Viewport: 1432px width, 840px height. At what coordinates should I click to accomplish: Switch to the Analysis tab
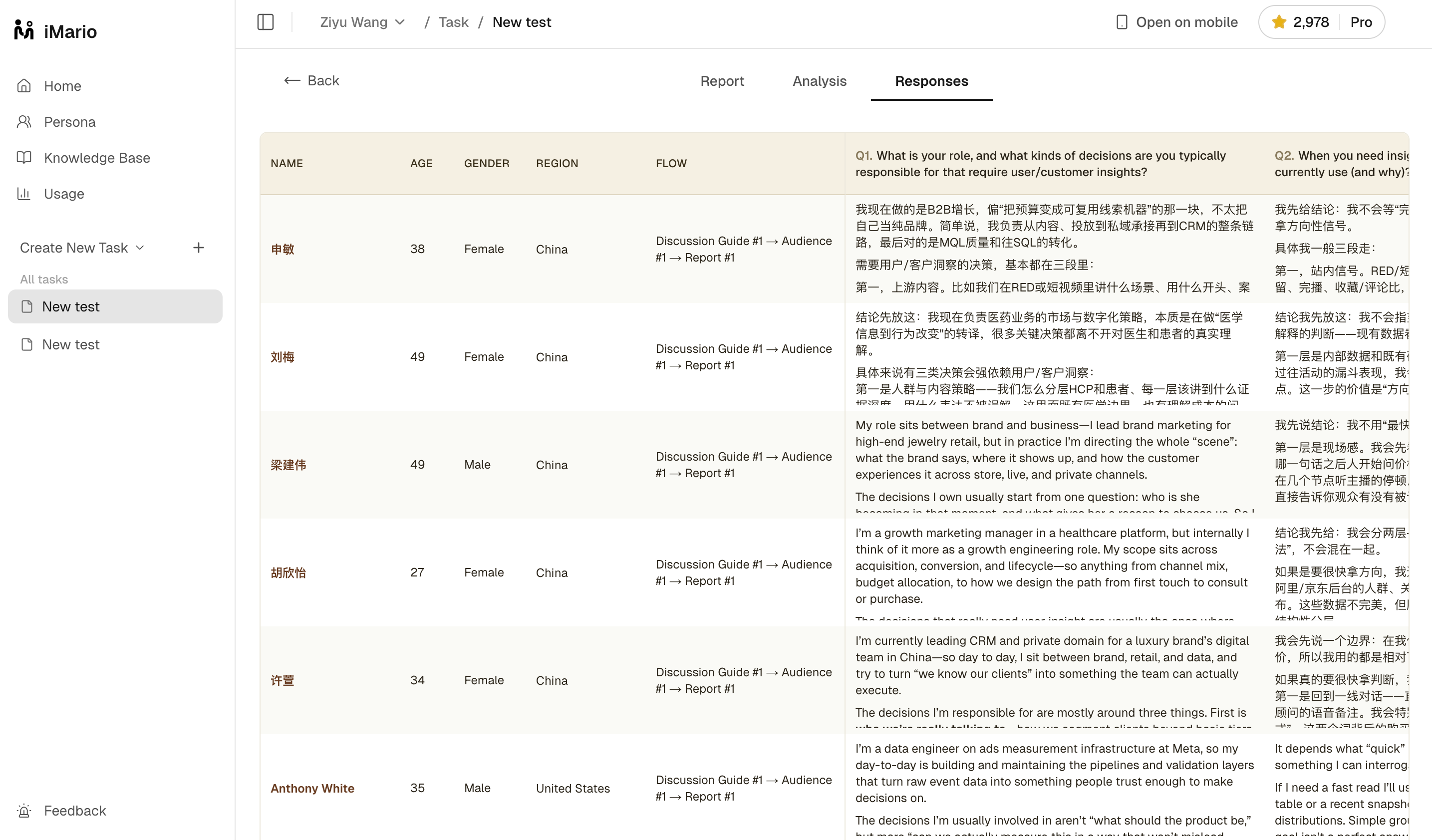coord(820,81)
